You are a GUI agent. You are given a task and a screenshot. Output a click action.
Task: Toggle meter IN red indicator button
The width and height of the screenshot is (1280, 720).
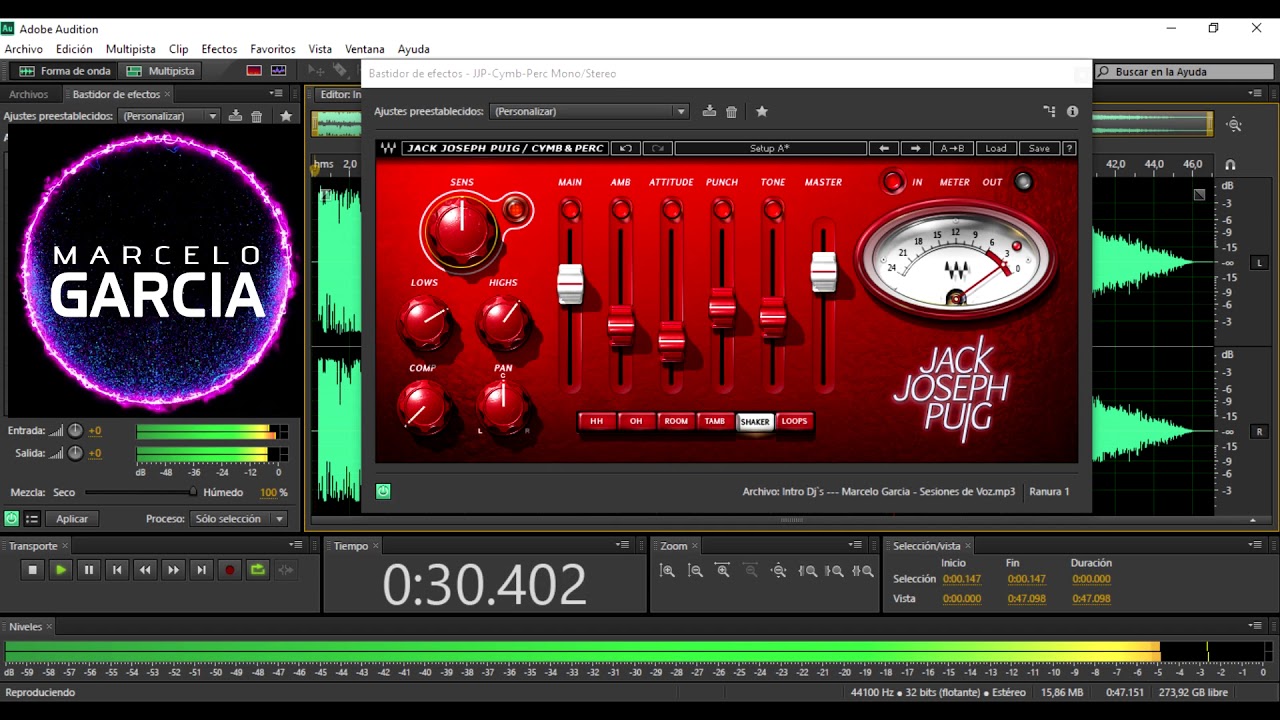coord(893,182)
